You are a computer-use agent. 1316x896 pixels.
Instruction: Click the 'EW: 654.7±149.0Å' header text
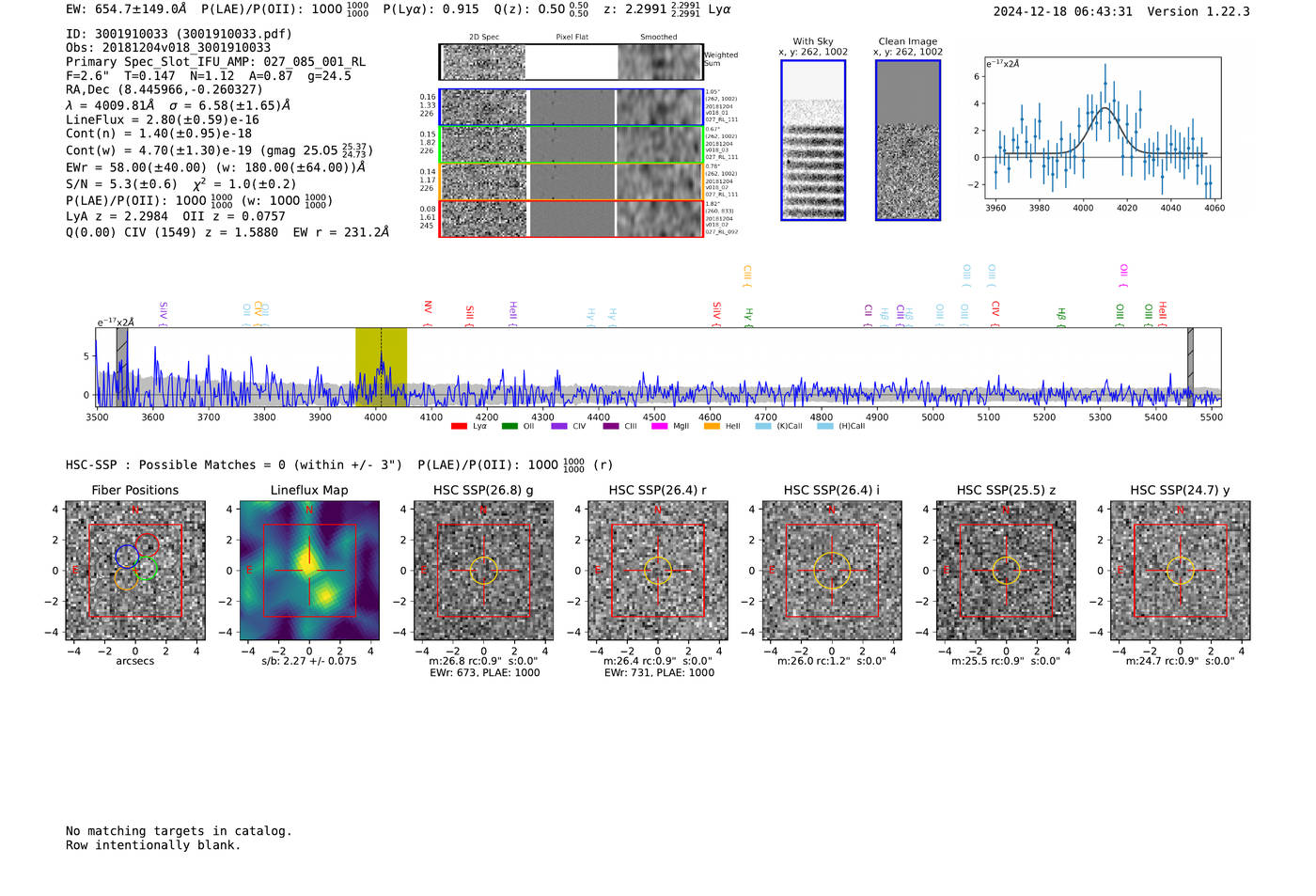point(127,9)
